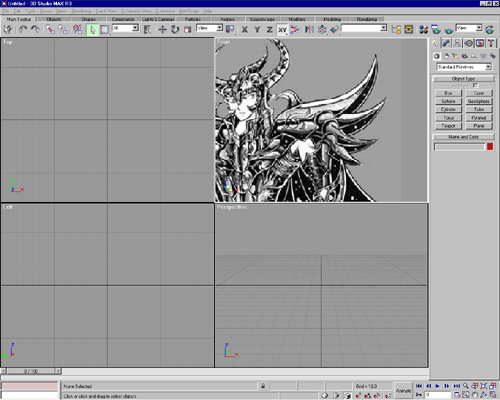Open the Modify command panel tab
This screenshot has width=500, height=400.
446,43
